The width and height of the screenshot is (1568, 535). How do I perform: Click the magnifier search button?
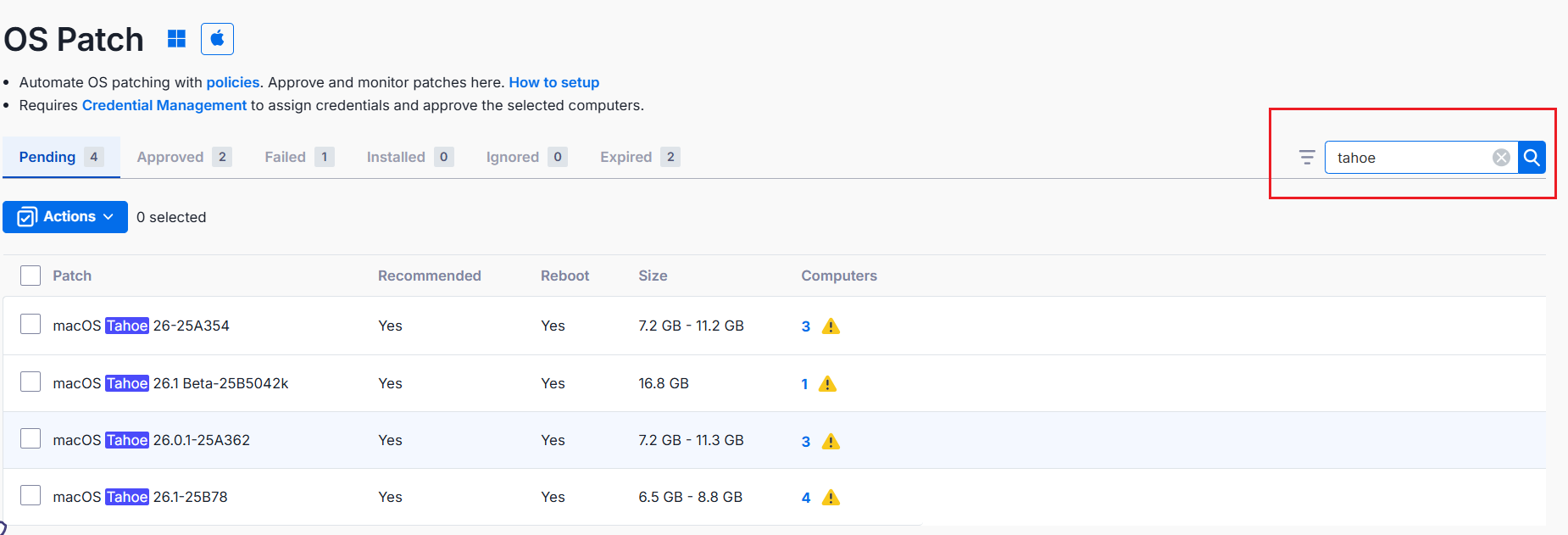click(1532, 158)
